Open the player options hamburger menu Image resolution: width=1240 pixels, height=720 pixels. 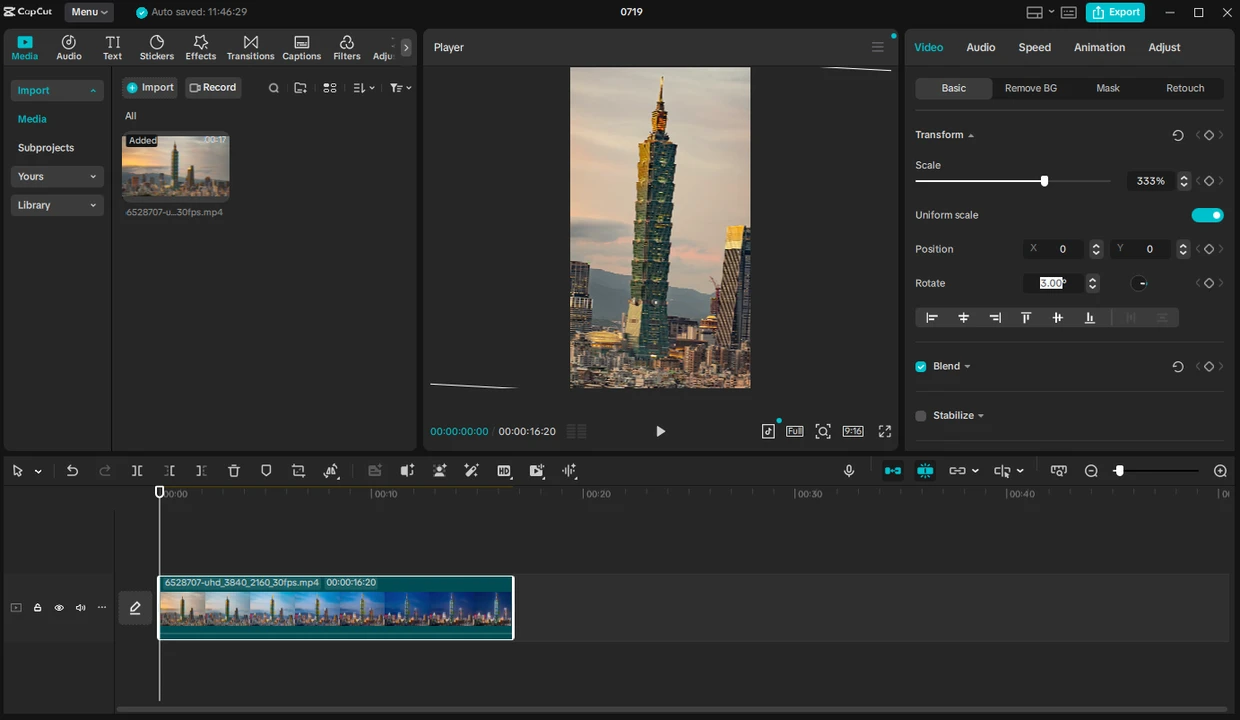click(x=877, y=47)
